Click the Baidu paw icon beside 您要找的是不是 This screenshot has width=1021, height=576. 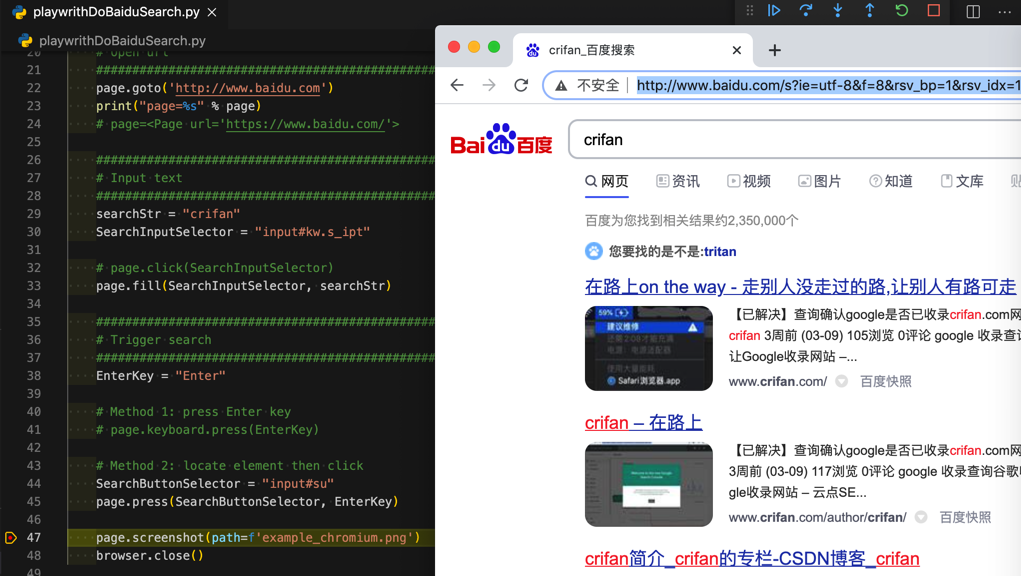[x=594, y=251]
